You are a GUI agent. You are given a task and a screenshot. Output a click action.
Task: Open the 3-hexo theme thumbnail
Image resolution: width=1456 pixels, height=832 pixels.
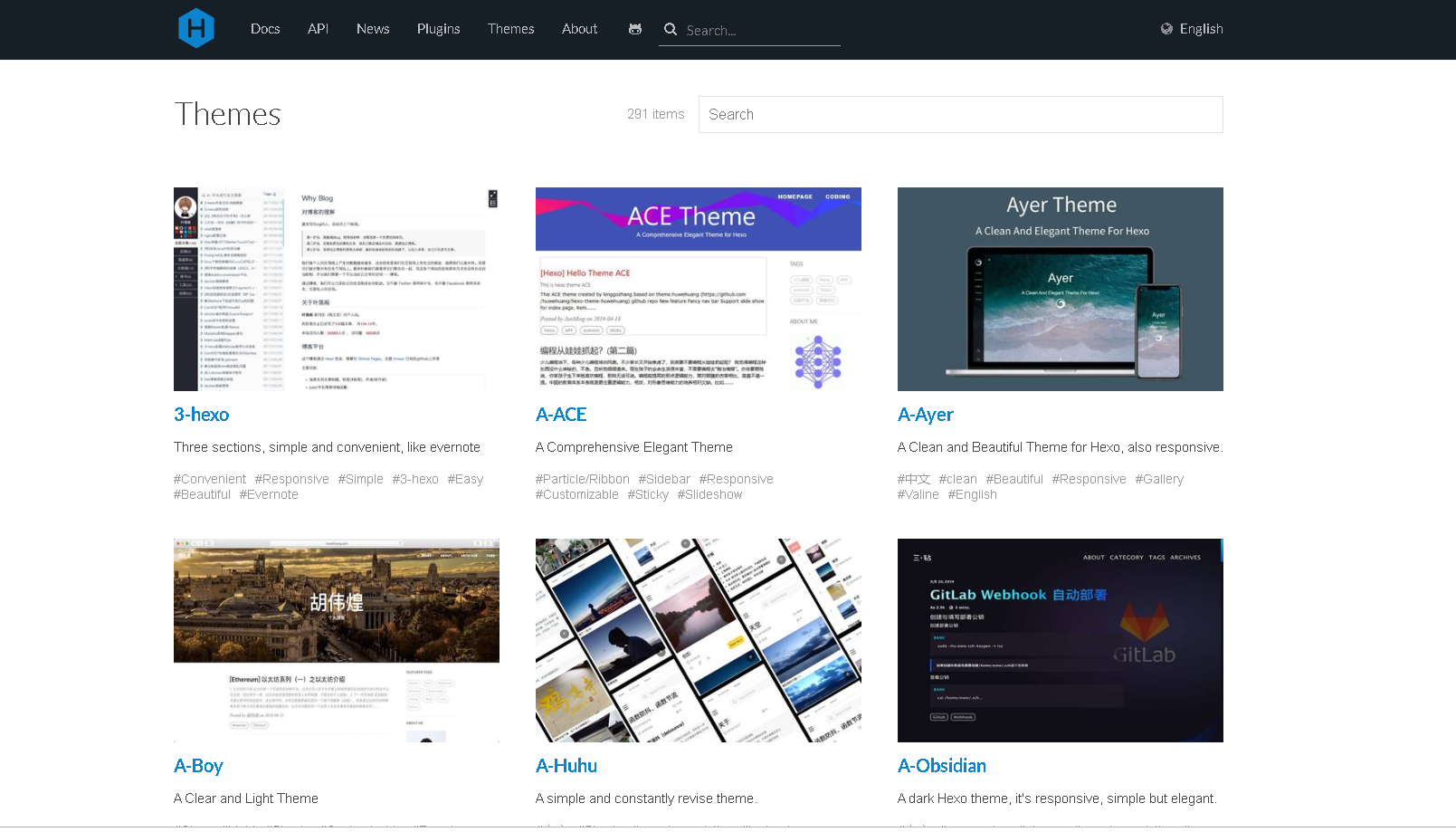click(337, 289)
